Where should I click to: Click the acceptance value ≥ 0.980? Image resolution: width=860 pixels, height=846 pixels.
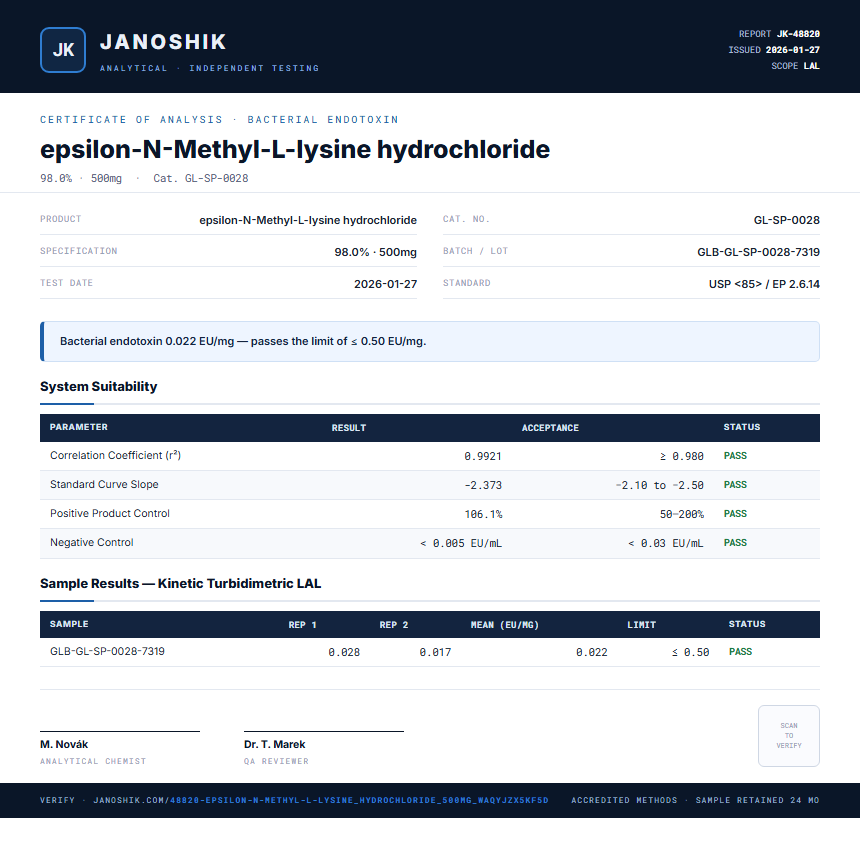coord(681,456)
